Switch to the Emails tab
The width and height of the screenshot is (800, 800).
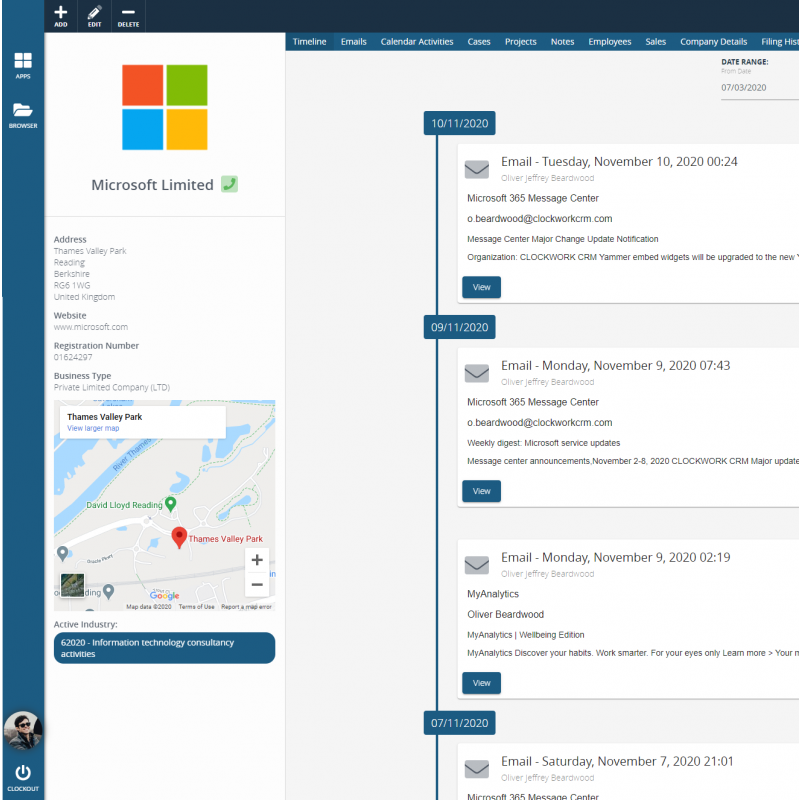354,42
